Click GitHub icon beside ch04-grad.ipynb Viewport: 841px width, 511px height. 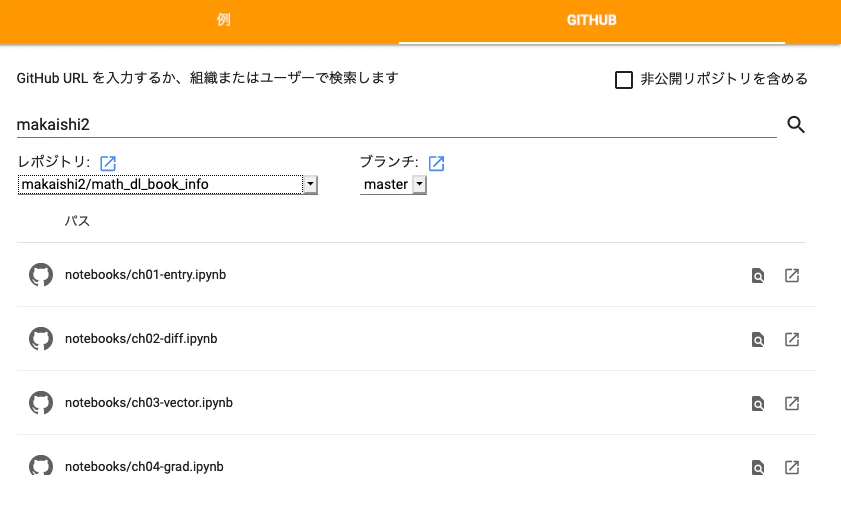pyautogui.click(x=41, y=465)
